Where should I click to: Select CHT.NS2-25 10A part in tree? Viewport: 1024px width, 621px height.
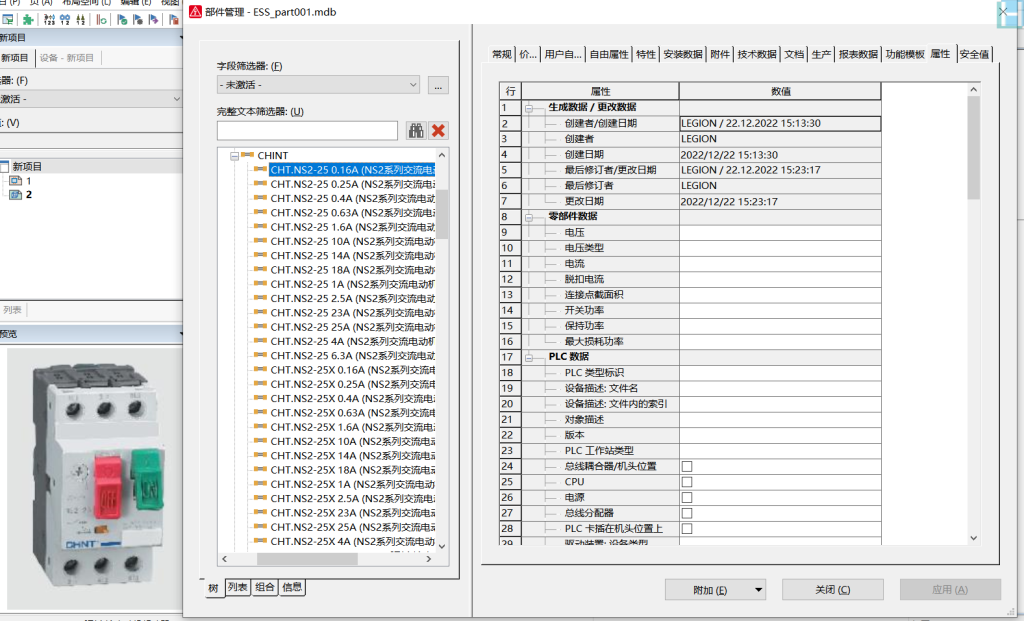(x=352, y=241)
